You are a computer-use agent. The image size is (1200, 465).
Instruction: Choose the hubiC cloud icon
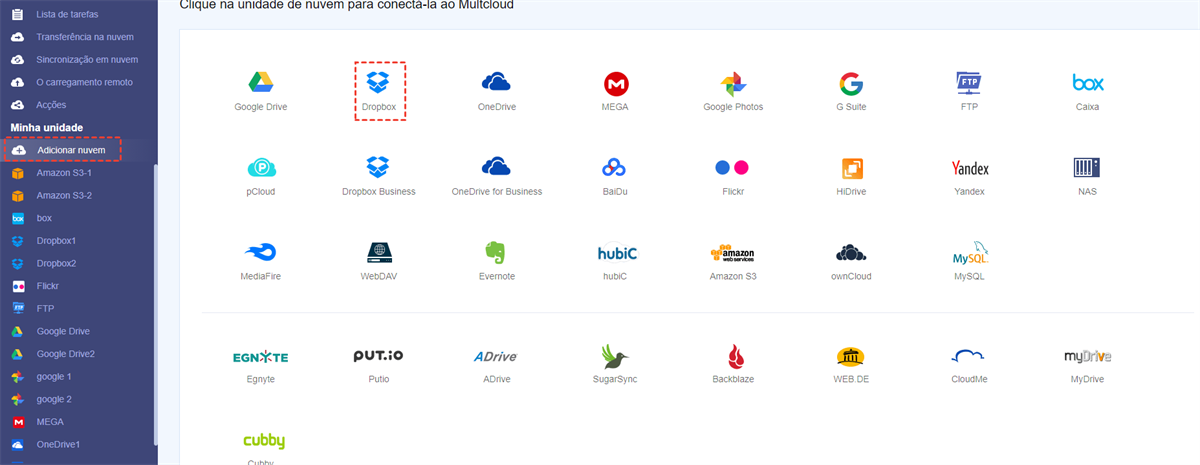coord(615,253)
